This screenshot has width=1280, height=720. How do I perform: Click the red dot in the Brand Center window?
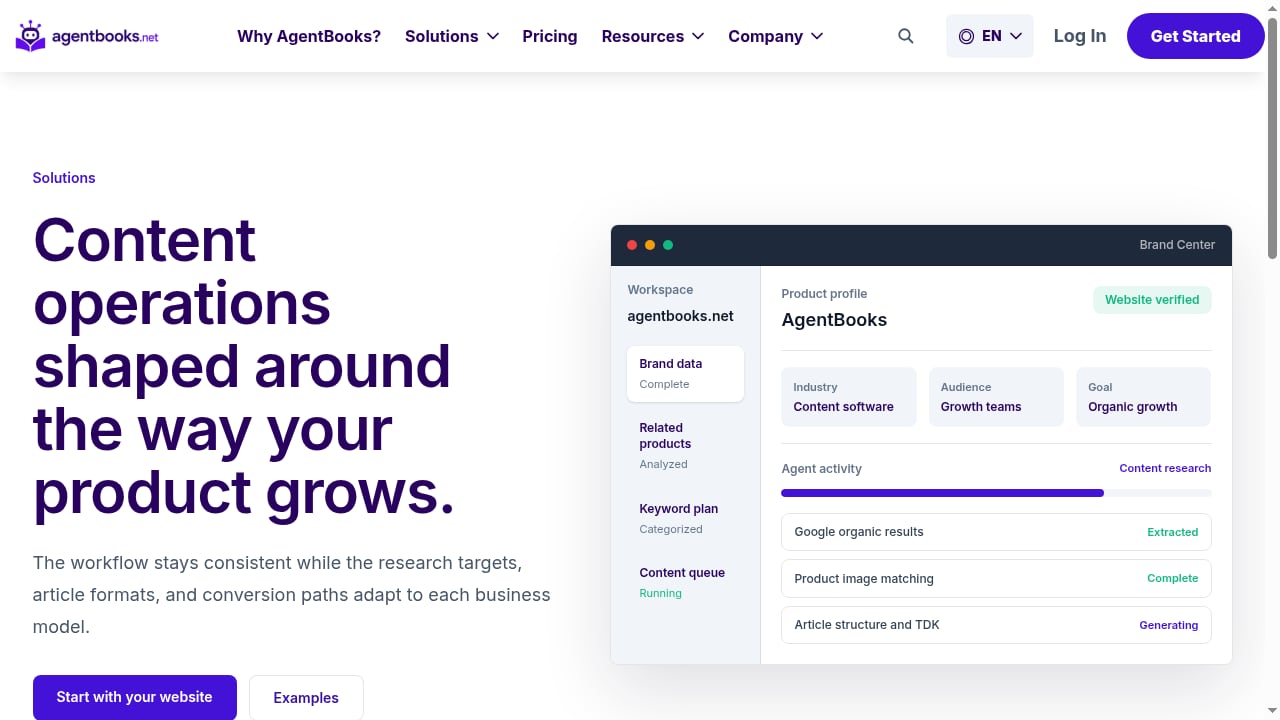tap(632, 245)
